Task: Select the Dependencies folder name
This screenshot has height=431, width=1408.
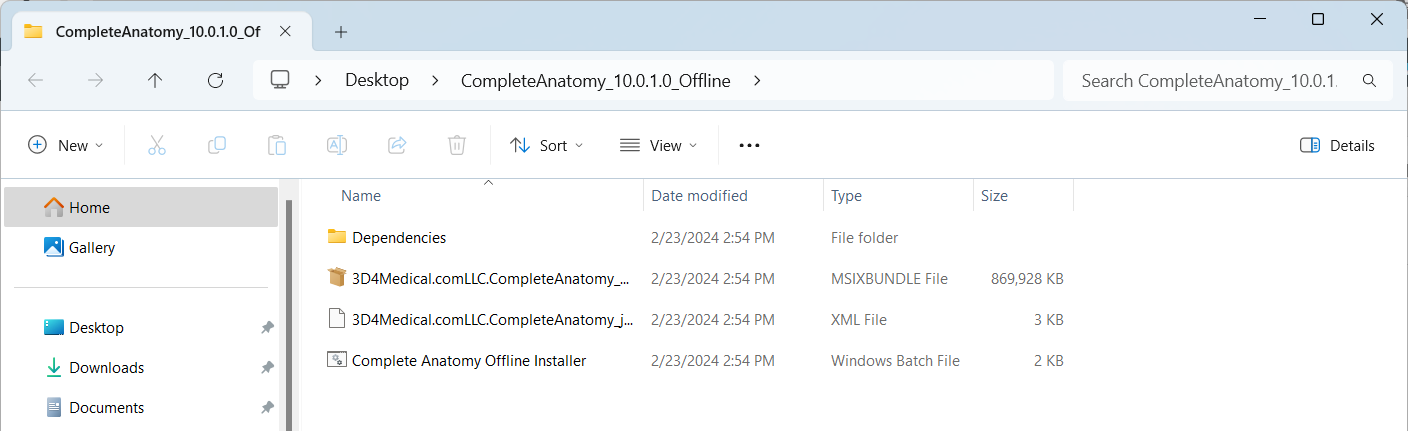Action: [399, 238]
